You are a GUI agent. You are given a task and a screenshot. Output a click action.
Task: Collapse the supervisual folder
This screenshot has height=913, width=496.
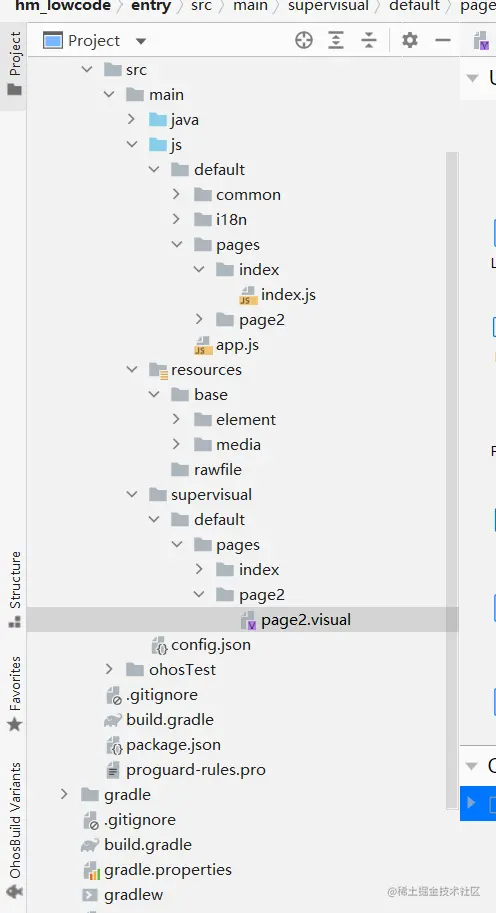point(132,494)
